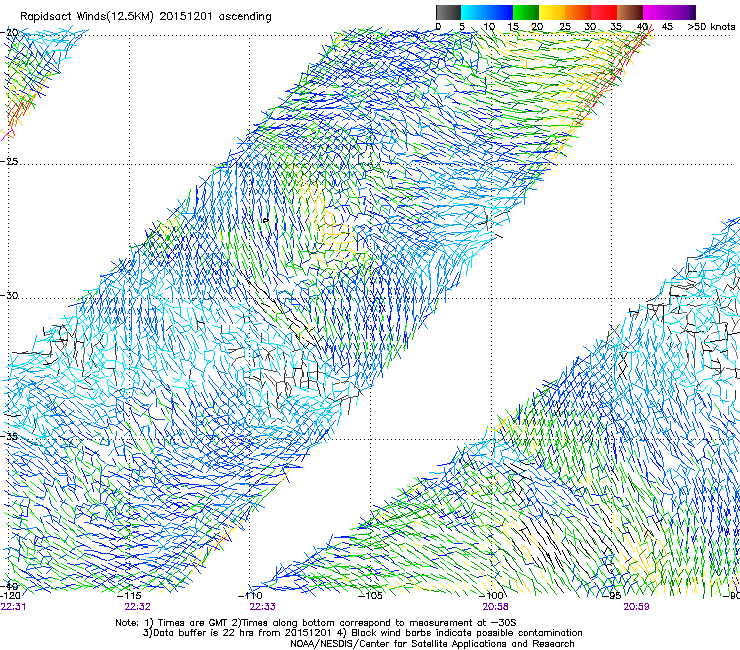The image size is (740, 650).
Task: Click the -105 longitude axis label
Action: 370,595
